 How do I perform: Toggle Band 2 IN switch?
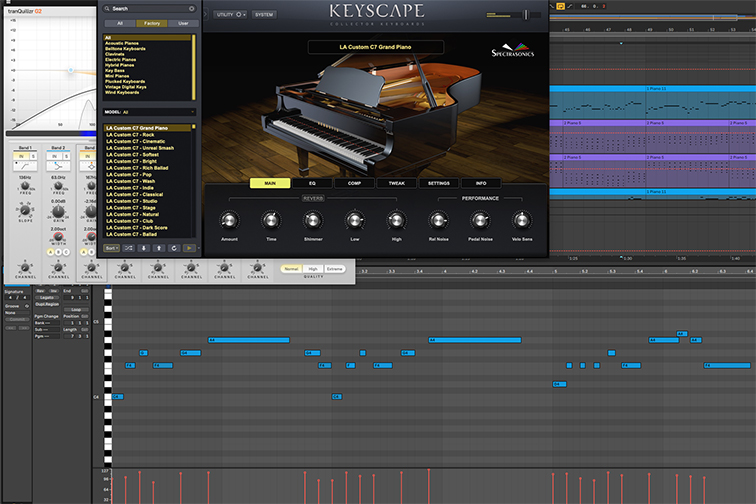click(54, 156)
